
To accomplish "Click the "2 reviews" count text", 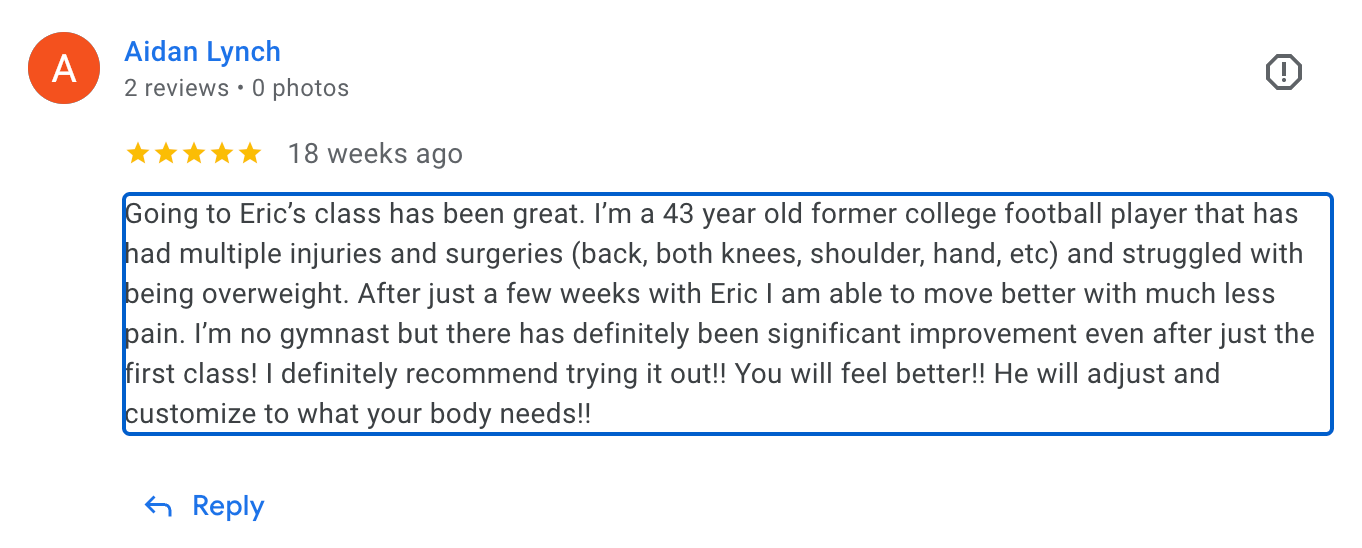I will click(176, 88).
